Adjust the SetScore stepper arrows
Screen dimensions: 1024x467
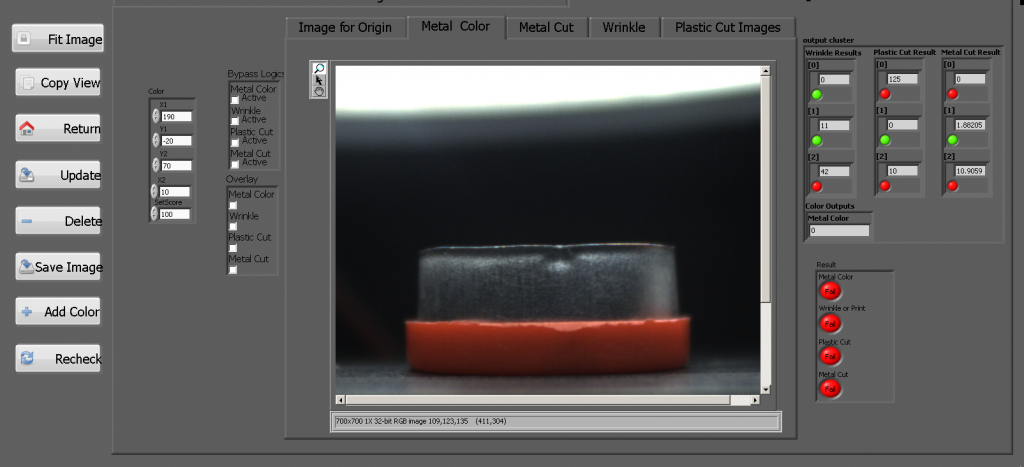point(156,214)
